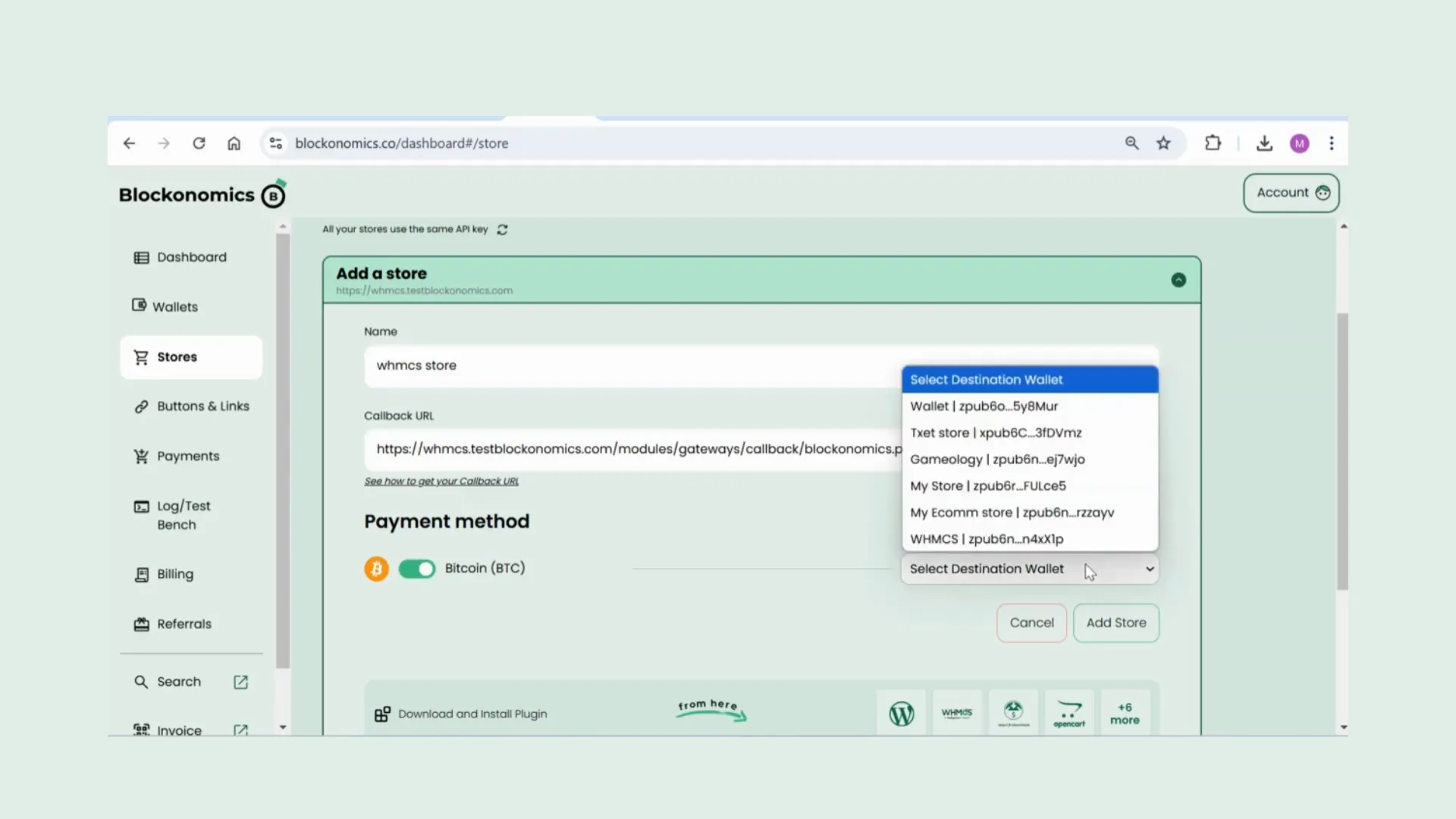Click the Add Store button
1456x819 pixels.
pos(1116,622)
